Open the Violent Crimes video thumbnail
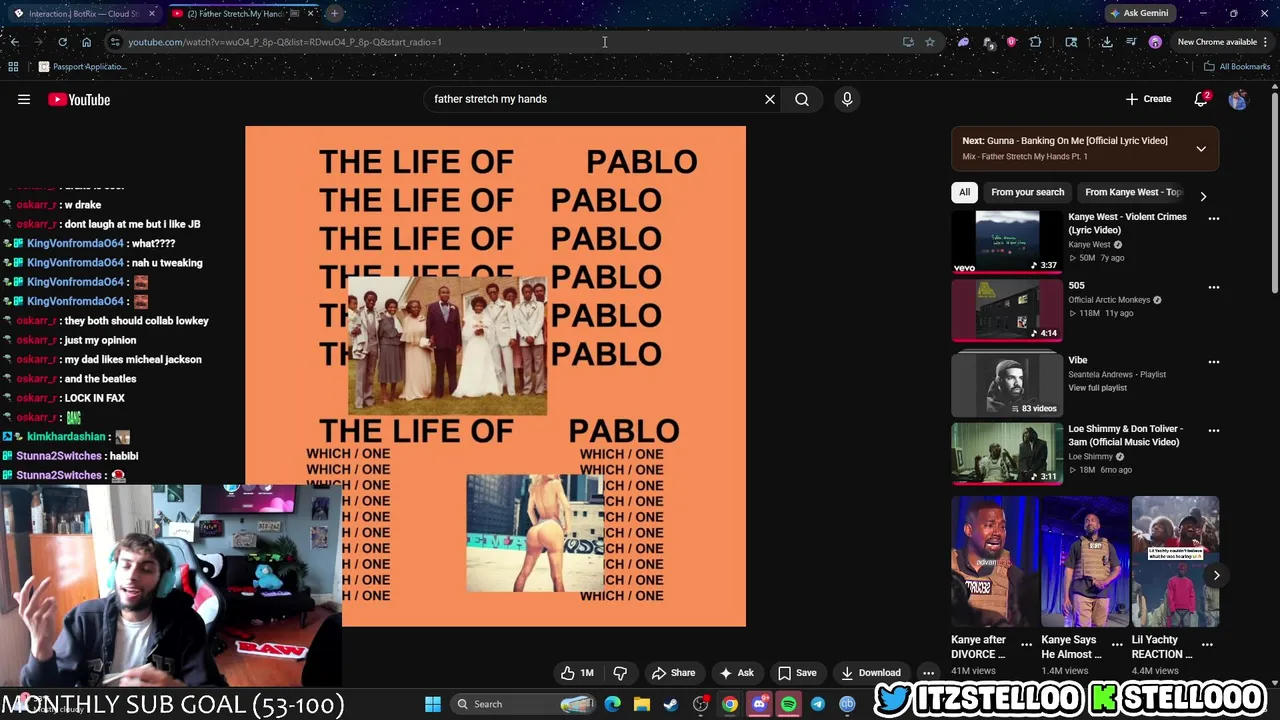The height and width of the screenshot is (720, 1280). (1007, 241)
